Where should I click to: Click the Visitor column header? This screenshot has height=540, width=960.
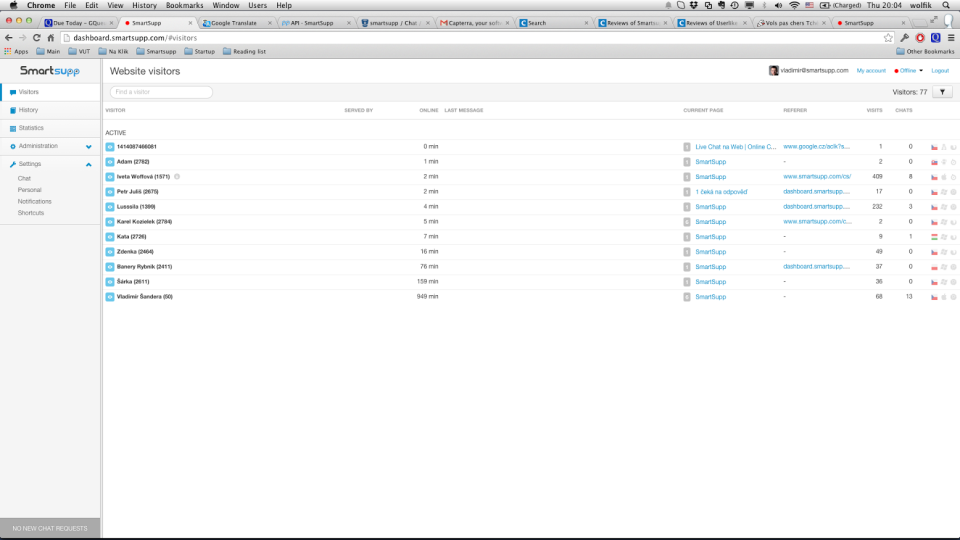115,110
